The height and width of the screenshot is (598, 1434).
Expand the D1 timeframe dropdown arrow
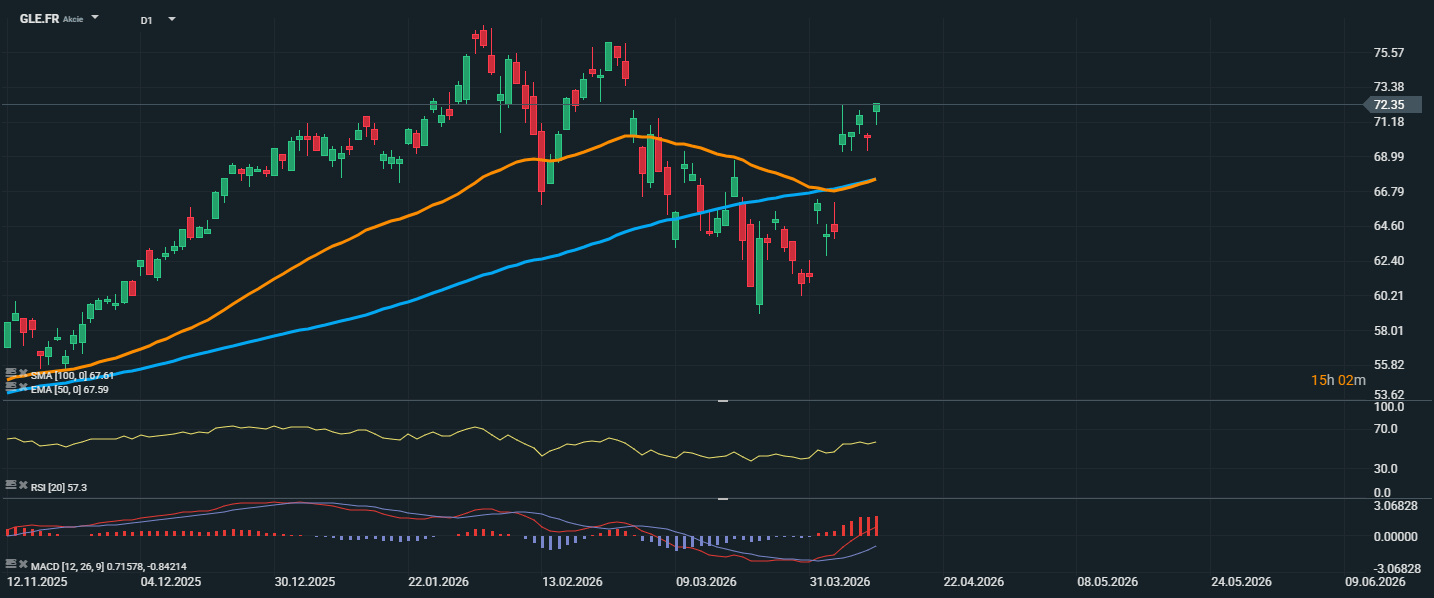tap(172, 19)
